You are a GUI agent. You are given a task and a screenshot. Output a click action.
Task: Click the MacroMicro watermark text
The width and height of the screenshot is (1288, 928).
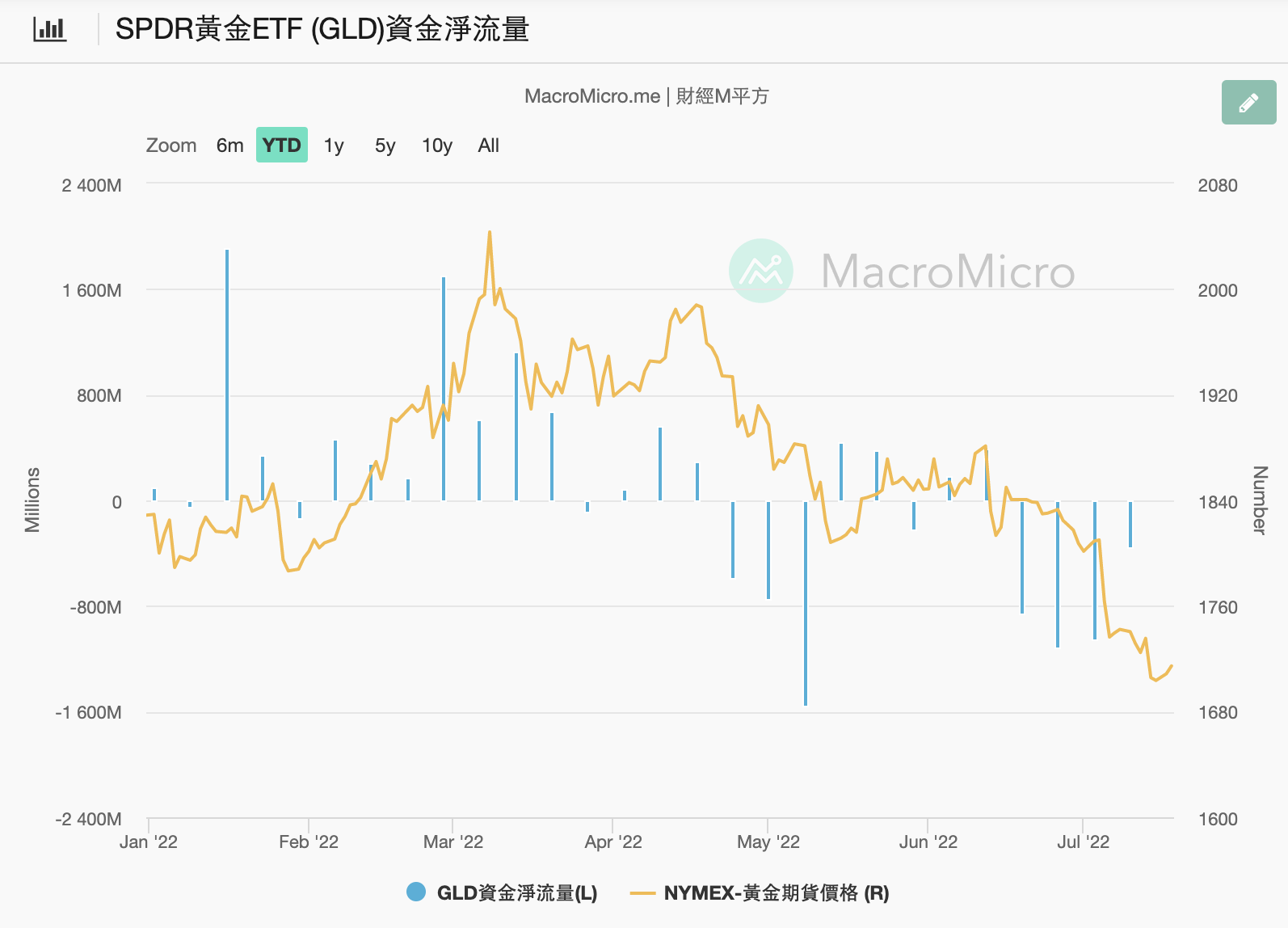[948, 272]
